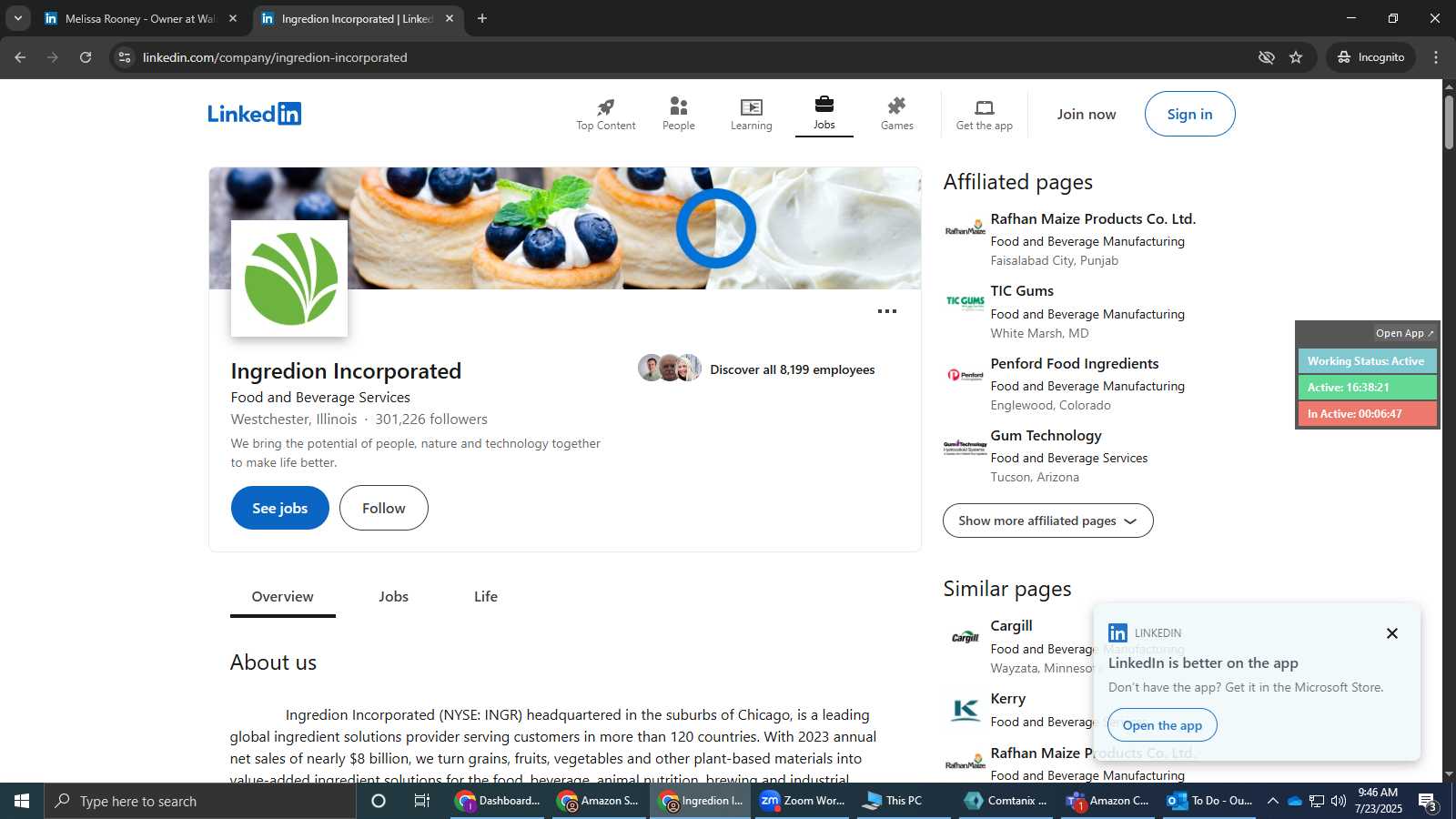Click the address bar URL
The image size is (1456, 819).
(275, 57)
